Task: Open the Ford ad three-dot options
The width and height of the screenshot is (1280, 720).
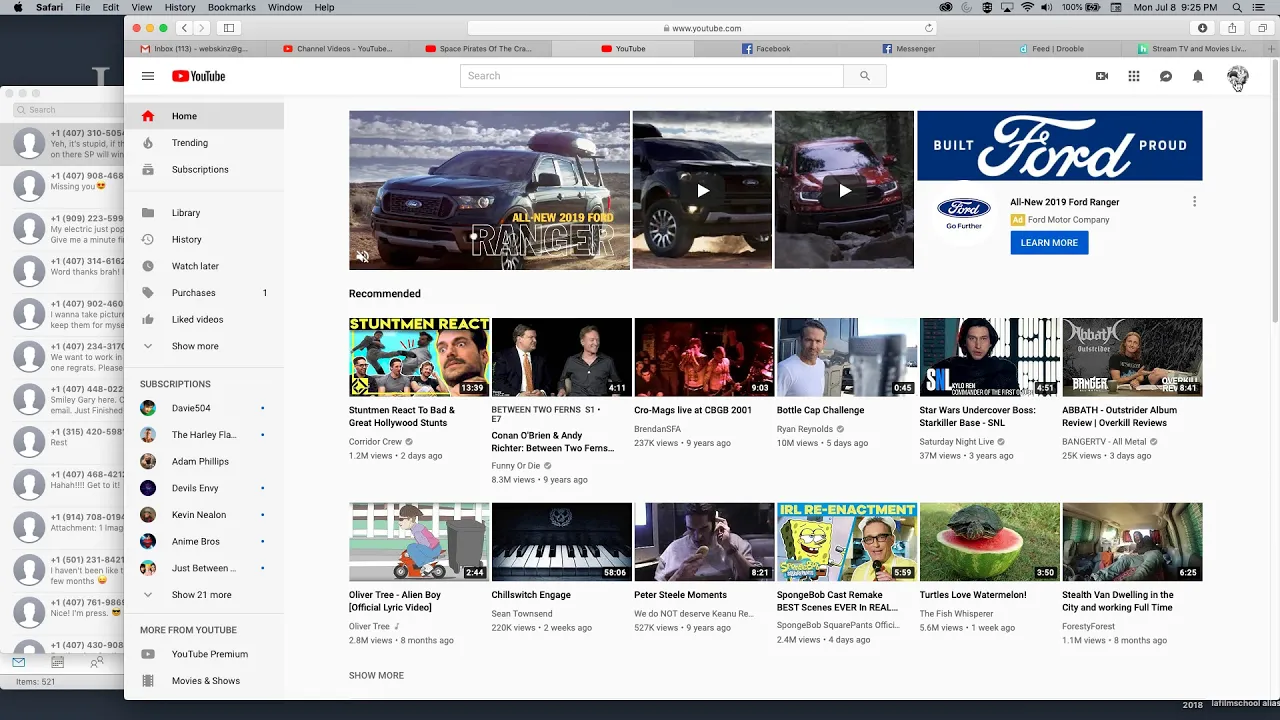Action: [x=1194, y=202]
